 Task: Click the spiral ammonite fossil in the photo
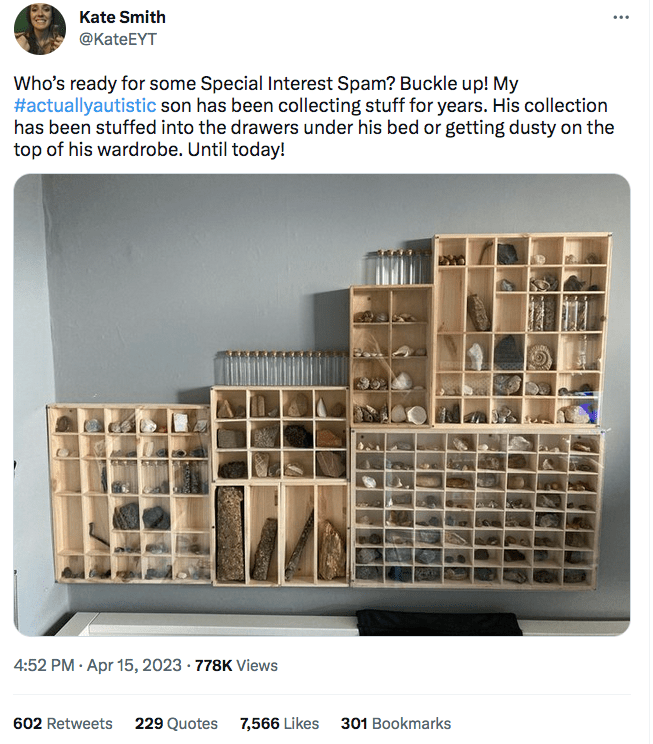point(540,357)
